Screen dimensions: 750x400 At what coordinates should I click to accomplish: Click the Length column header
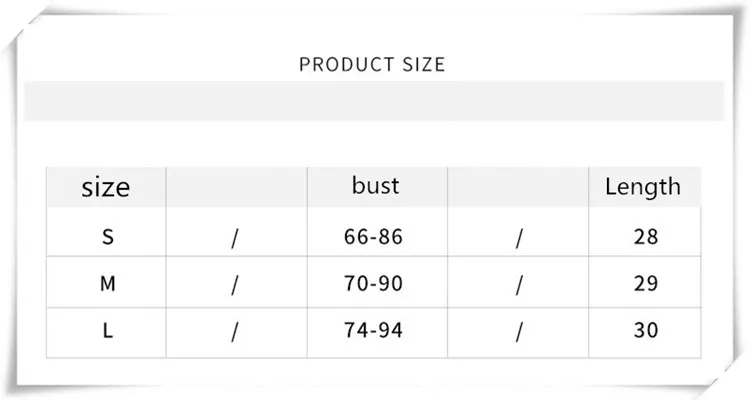(644, 187)
